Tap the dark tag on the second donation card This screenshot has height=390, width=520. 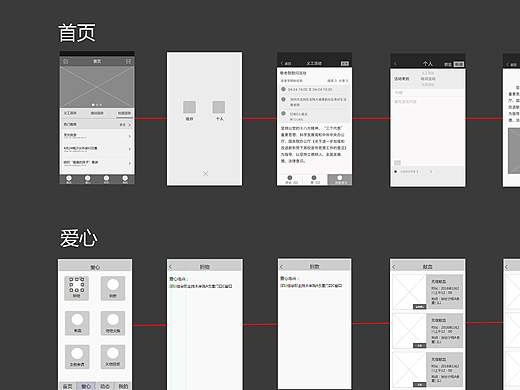(419, 346)
